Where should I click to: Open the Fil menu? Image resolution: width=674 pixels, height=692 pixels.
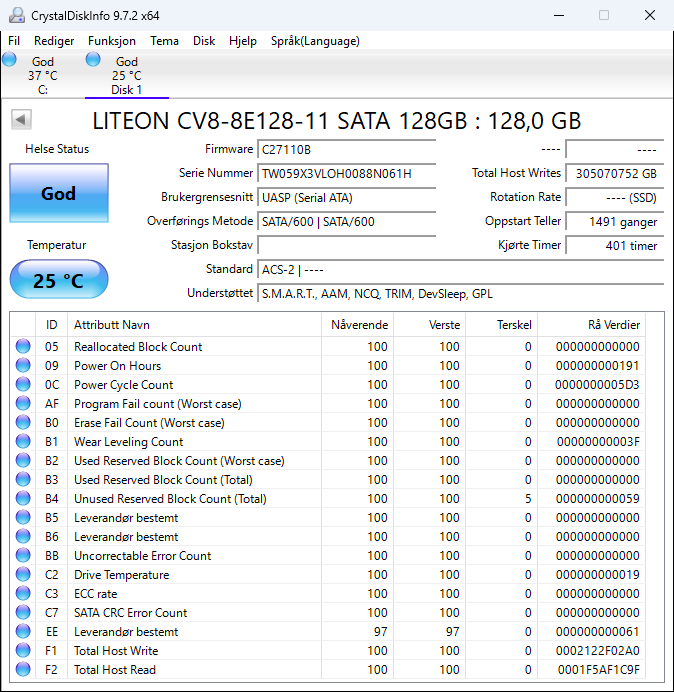(x=14, y=41)
